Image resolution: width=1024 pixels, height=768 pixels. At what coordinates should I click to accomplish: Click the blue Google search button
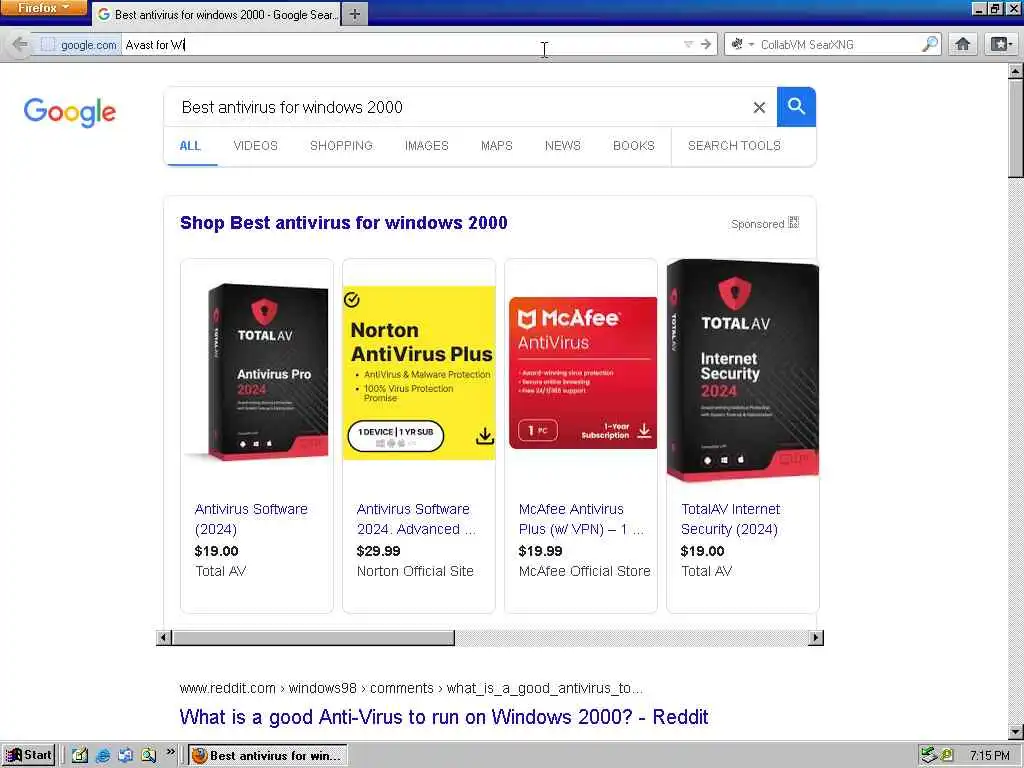pos(796,106)
